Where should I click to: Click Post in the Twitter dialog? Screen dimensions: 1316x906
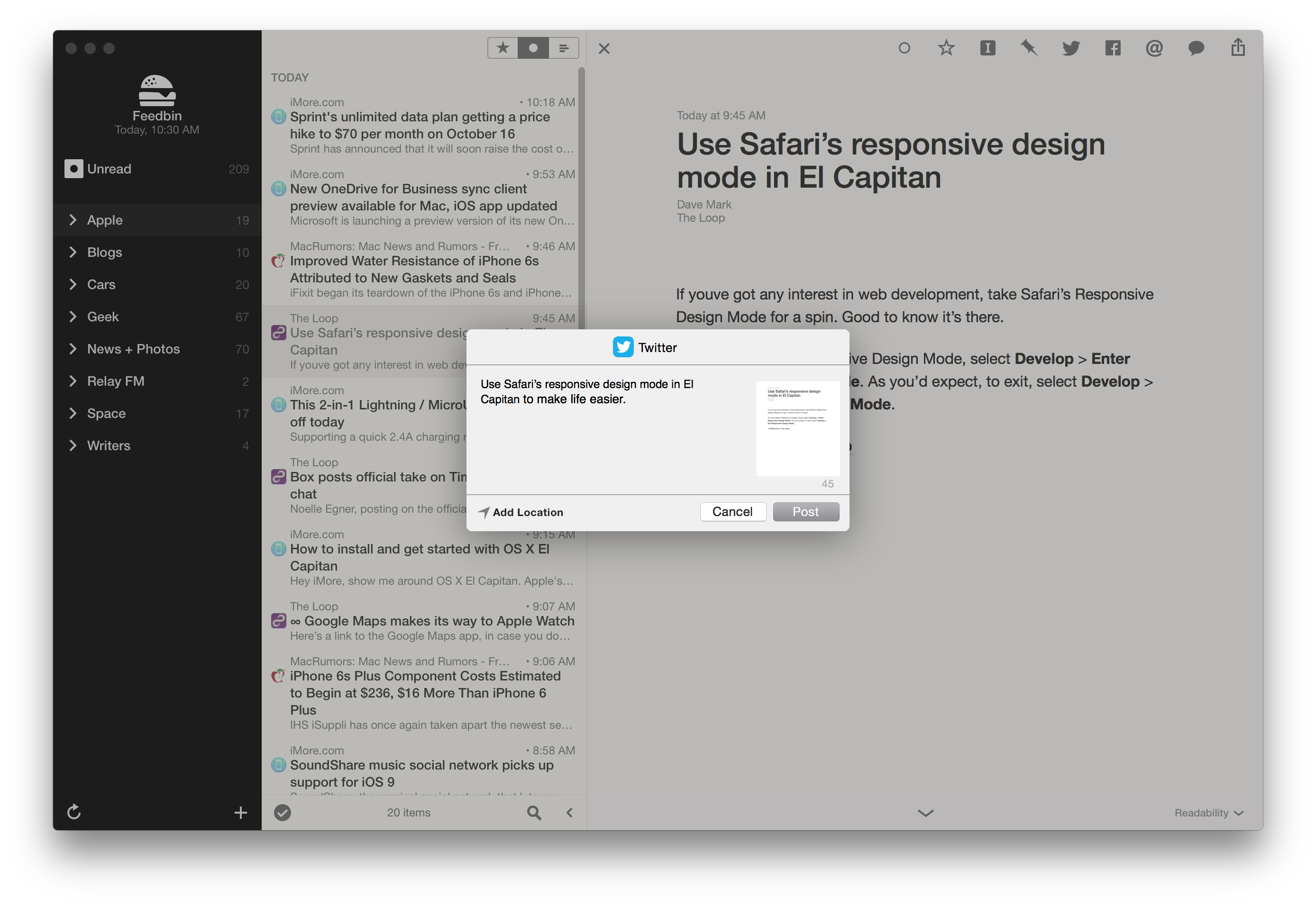point(805,511)
